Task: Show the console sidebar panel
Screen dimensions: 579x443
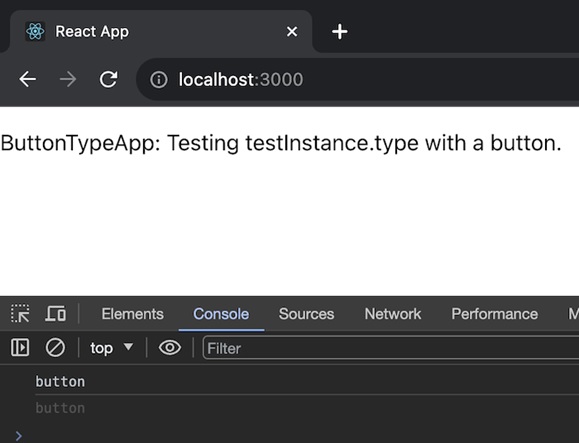Action: tap(20, 348)
